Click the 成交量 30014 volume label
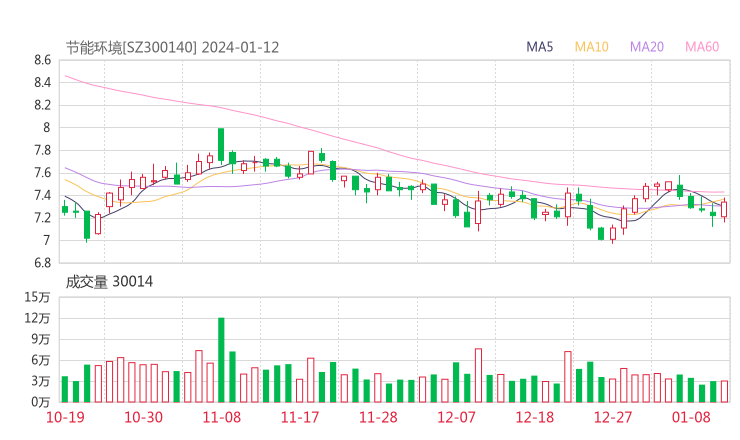 [x=109, y=282]
